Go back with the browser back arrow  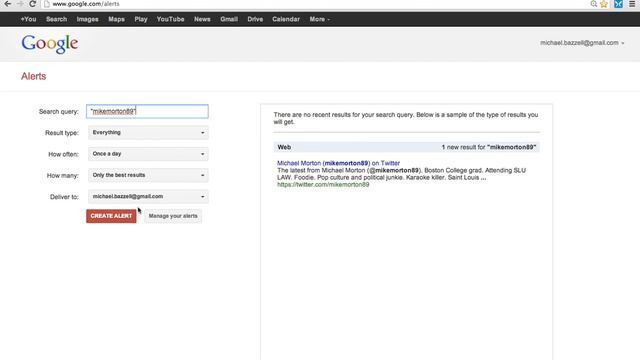(8, 4)
